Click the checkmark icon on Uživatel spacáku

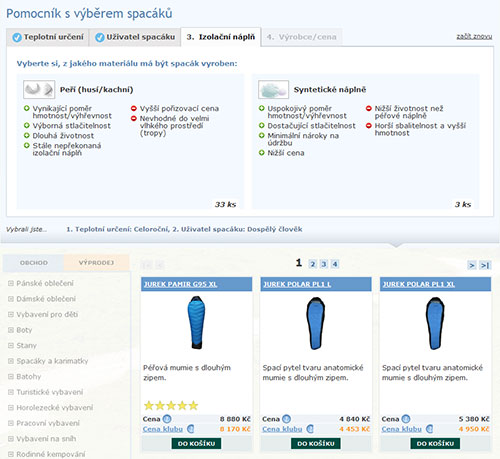pyautogui.click(x=100, y=37)
